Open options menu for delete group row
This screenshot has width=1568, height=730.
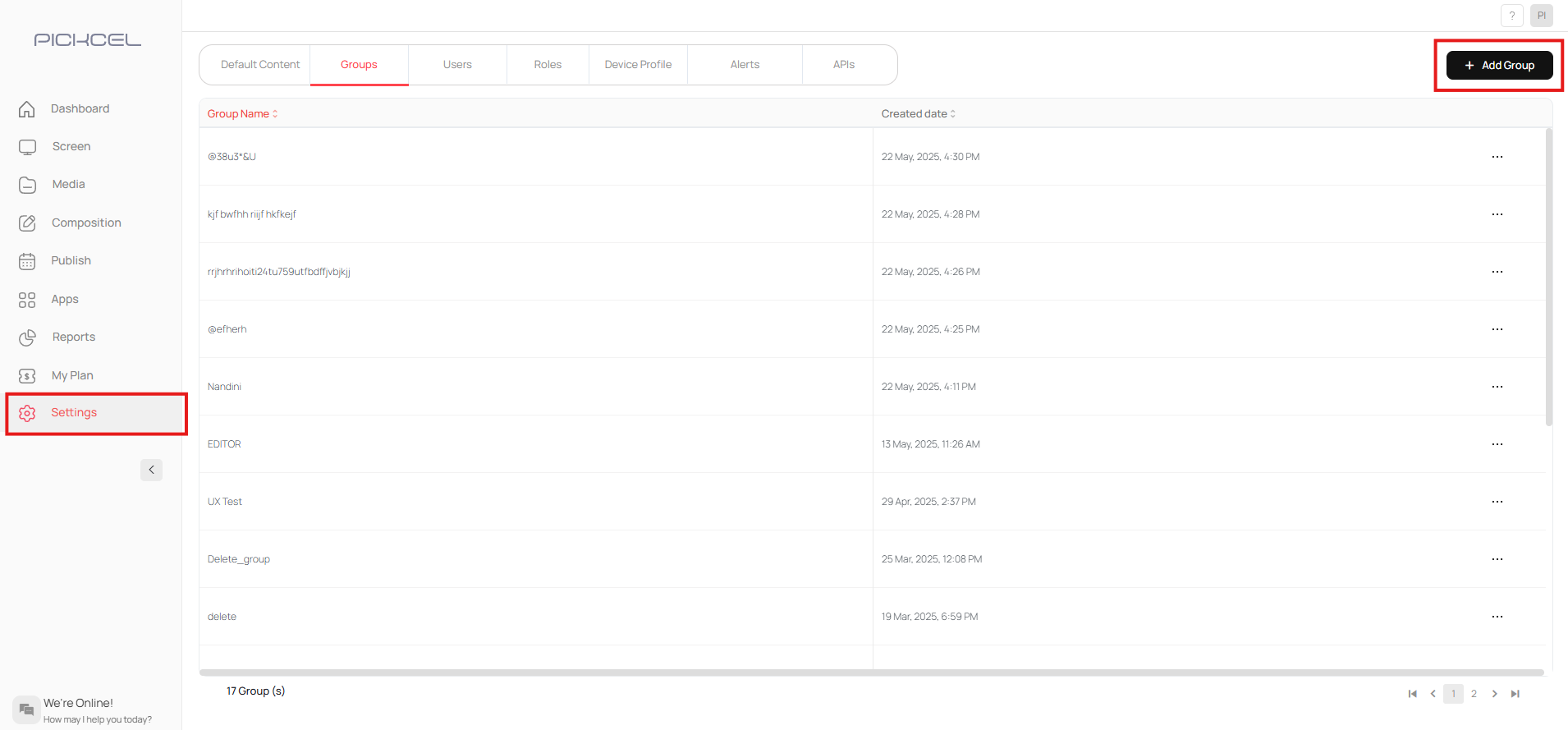click(x=1497, y=617)
